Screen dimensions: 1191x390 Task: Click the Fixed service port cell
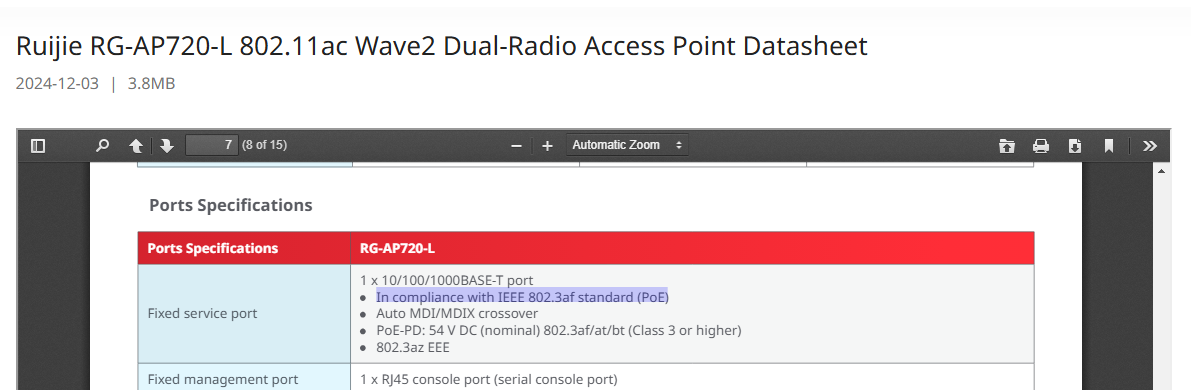pos(245,314)
